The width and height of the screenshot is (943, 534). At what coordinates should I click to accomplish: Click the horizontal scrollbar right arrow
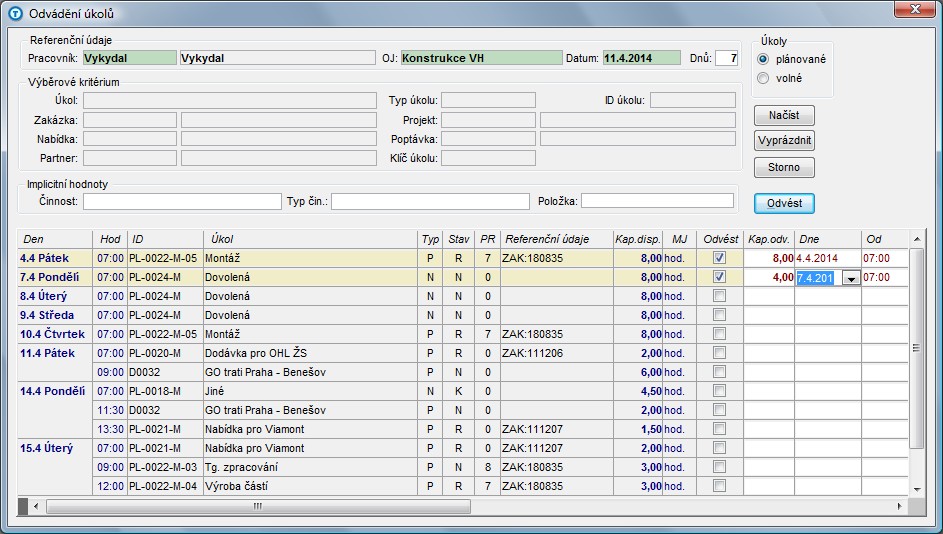point(900,506)
